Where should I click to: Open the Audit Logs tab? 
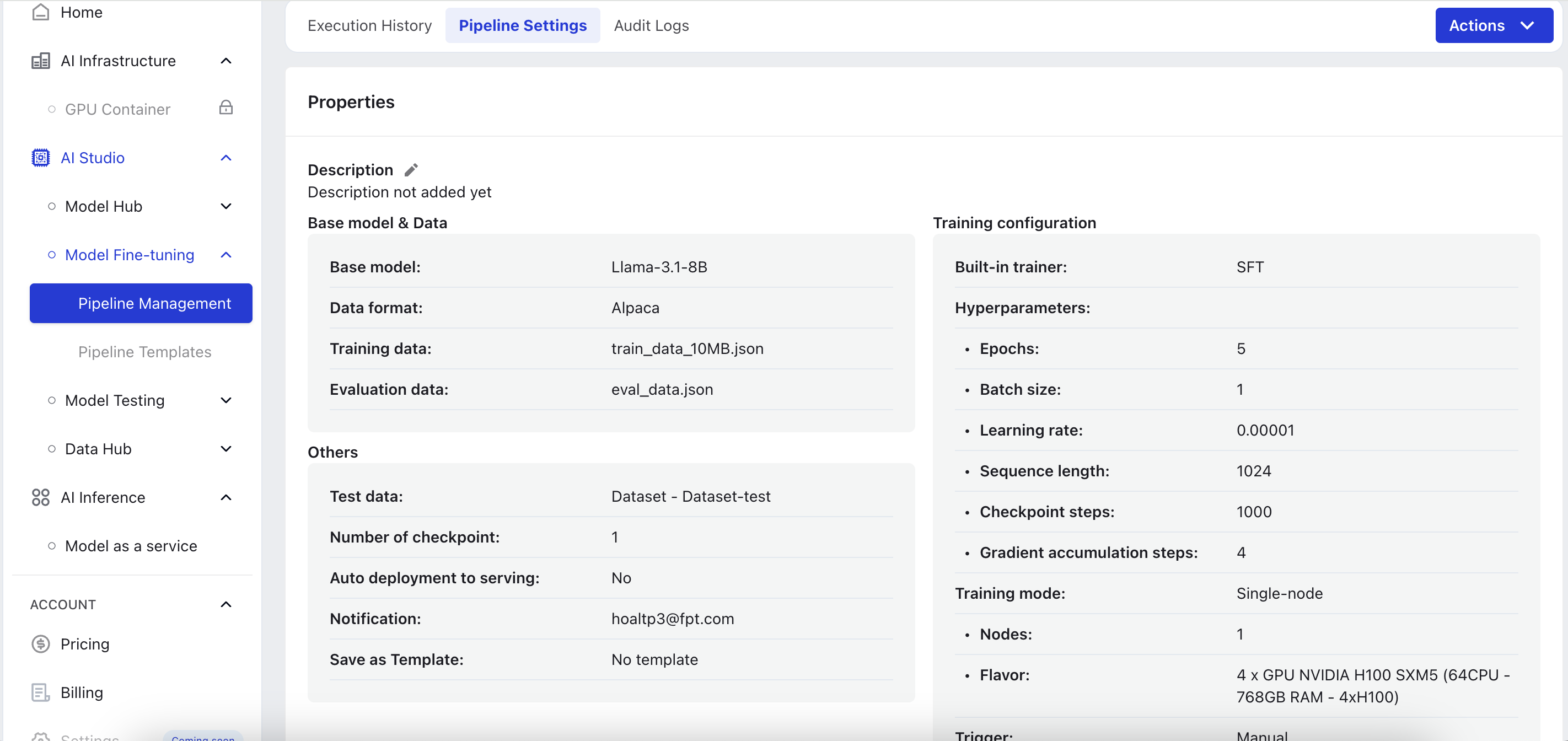[x=651, y=25]
